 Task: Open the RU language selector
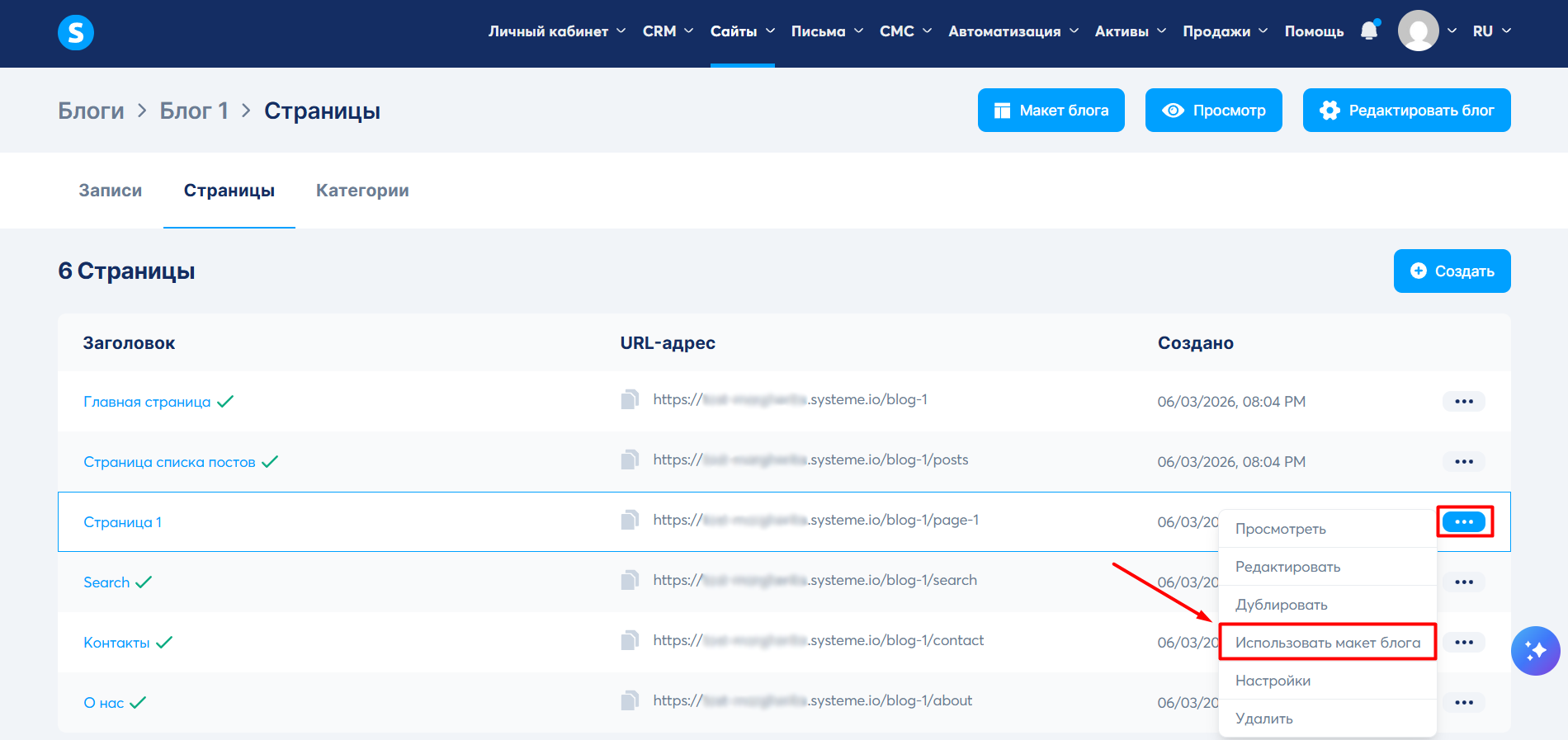click(x=1491, y=31)
